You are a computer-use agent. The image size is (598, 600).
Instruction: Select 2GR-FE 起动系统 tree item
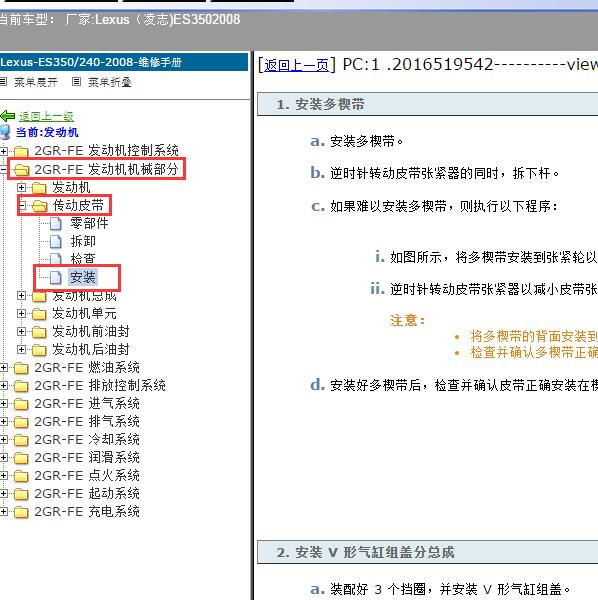click(87, 493)
